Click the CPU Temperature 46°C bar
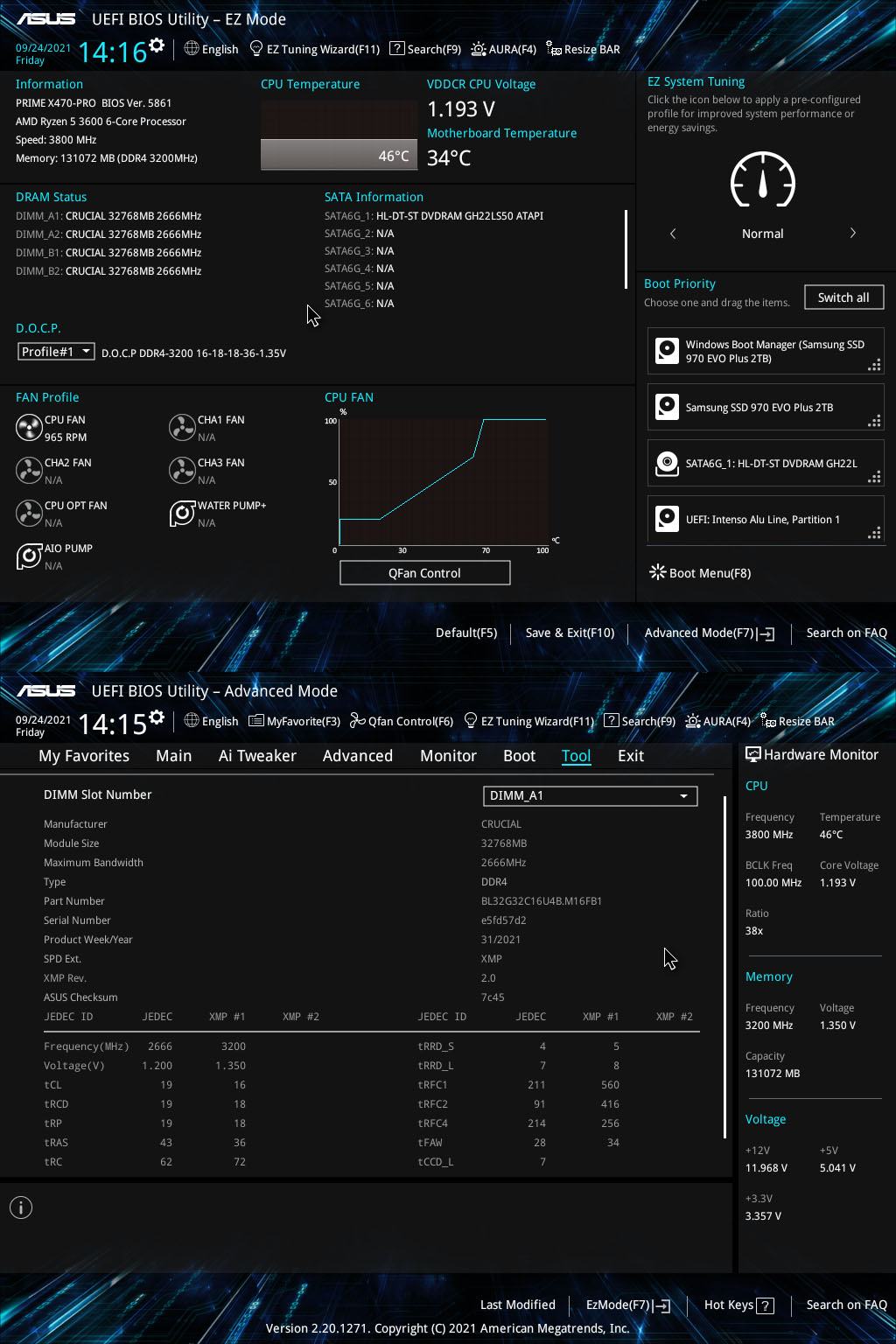The height and width of the screenshot is (1344, 896). point(339,155)
